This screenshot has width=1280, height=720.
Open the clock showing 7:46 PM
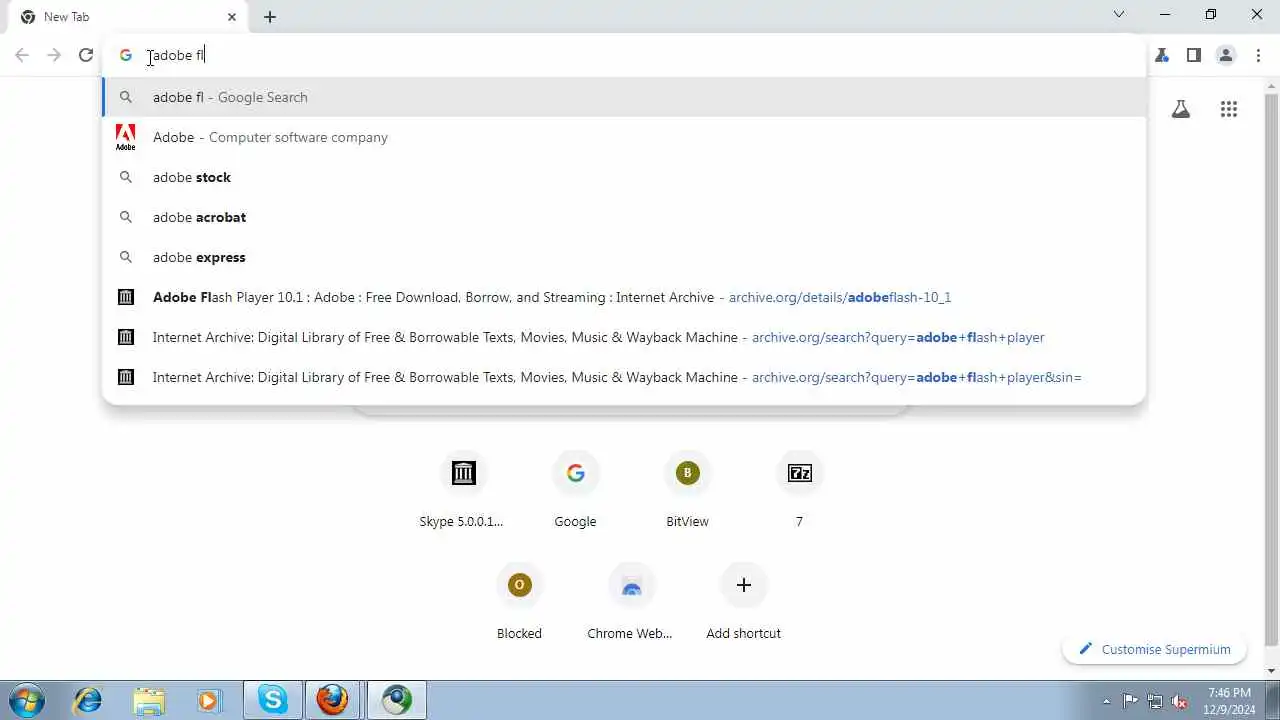click(1230, 701)
